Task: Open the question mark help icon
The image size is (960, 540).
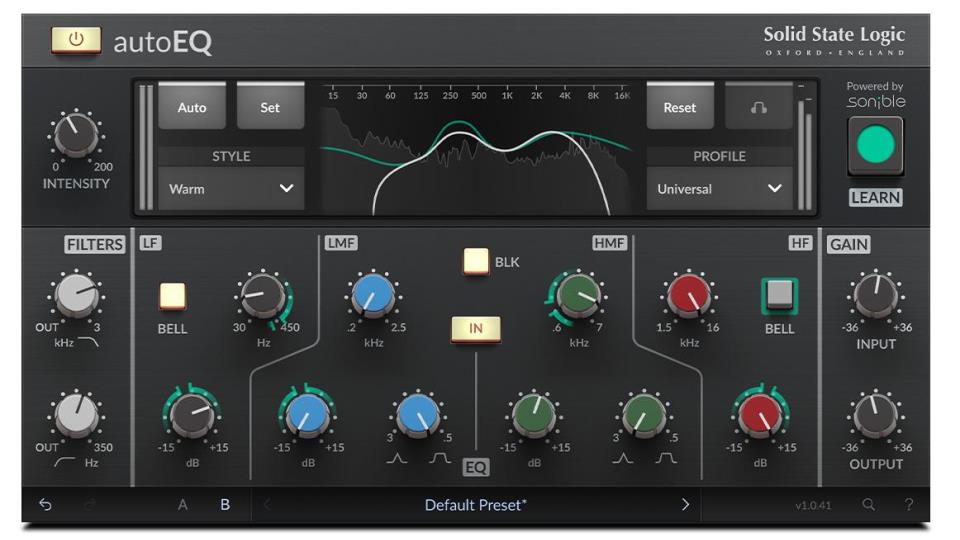Action: pos(909,504)
